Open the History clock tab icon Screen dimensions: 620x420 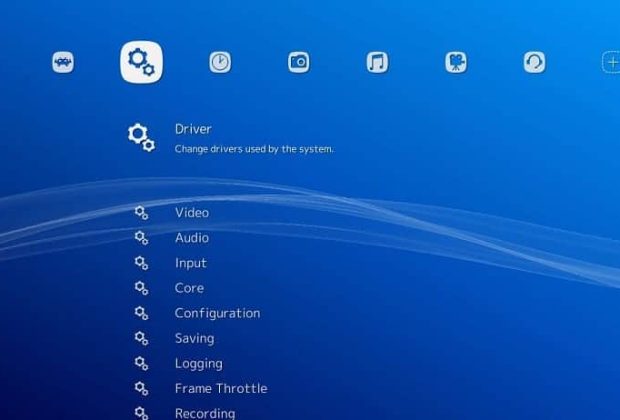[x=220, y=62]
